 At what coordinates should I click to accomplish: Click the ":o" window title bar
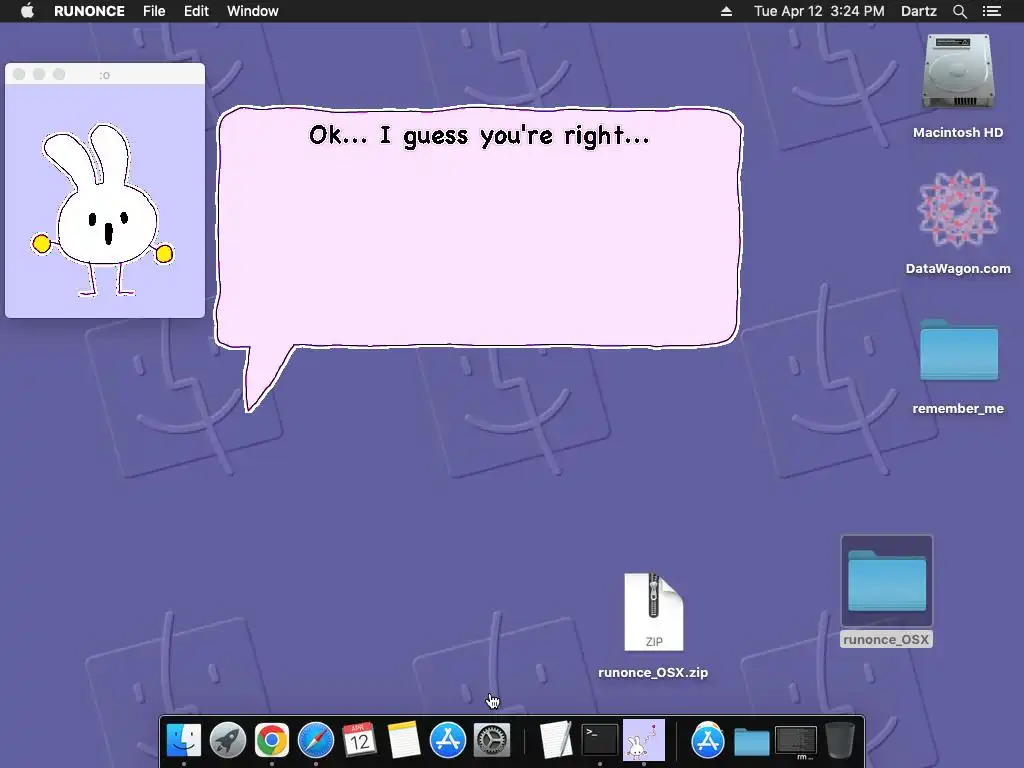point(104,74)
